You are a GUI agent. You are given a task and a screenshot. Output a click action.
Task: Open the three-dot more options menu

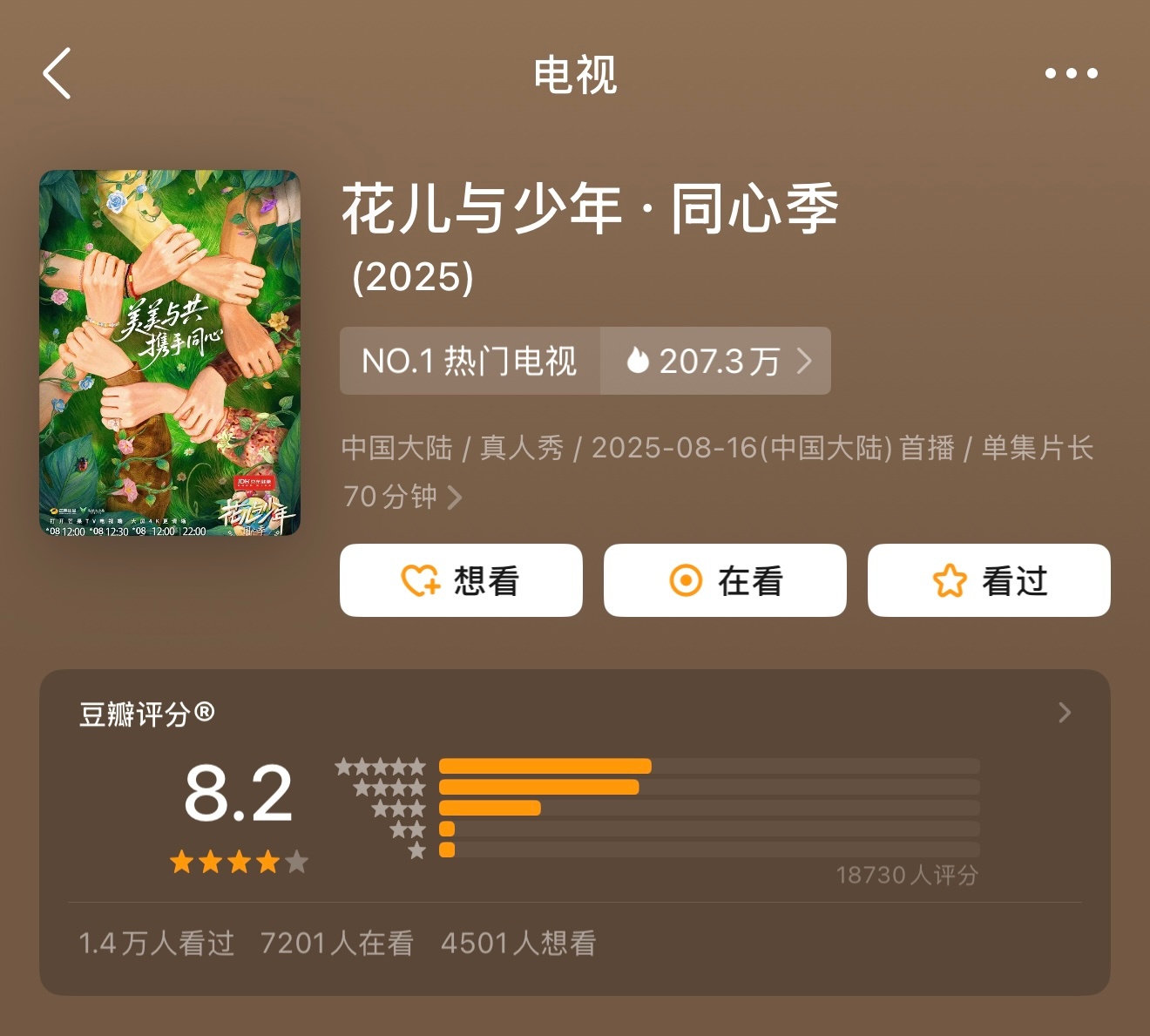pyautogui.click(x=1071, y=73)
